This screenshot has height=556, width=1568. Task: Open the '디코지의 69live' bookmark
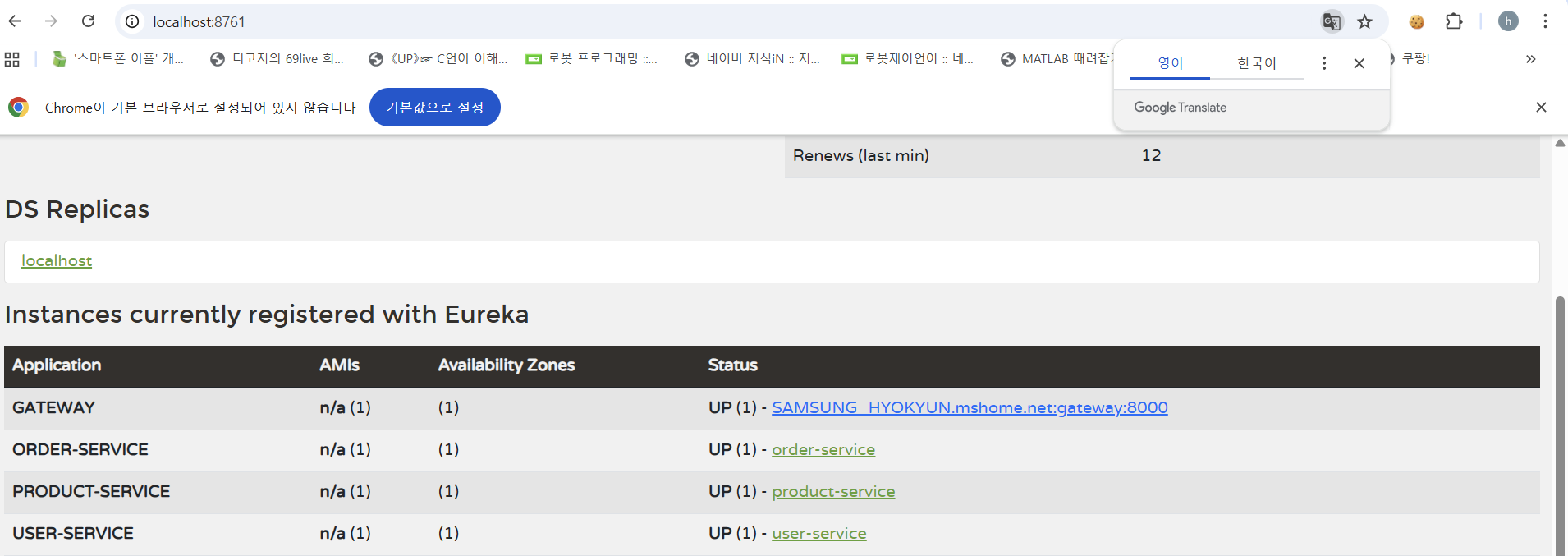click(277, 59)
